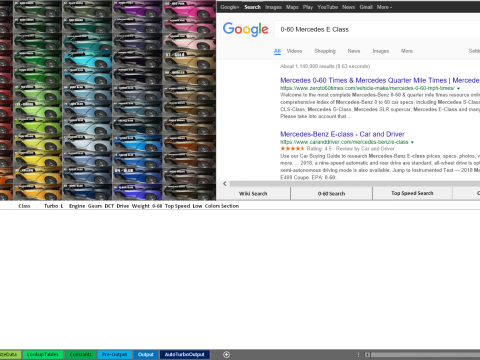This screenshot has height=360, width=480.
Task: Open the caranddriver.com green URL
Action: [344, 142]
